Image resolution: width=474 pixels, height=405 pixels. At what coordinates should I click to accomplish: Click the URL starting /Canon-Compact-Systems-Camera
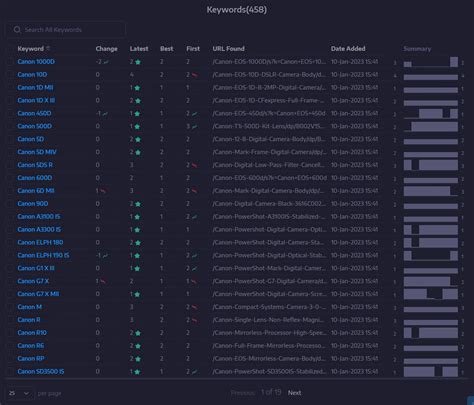pyautogui.click(x=269, y=307)
